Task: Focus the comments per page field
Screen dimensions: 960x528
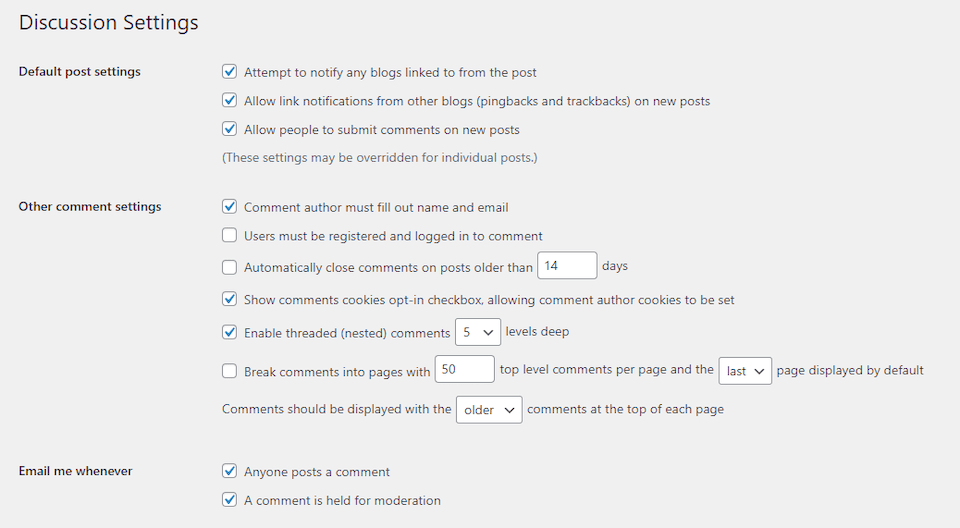Action: tap(465, 369)
